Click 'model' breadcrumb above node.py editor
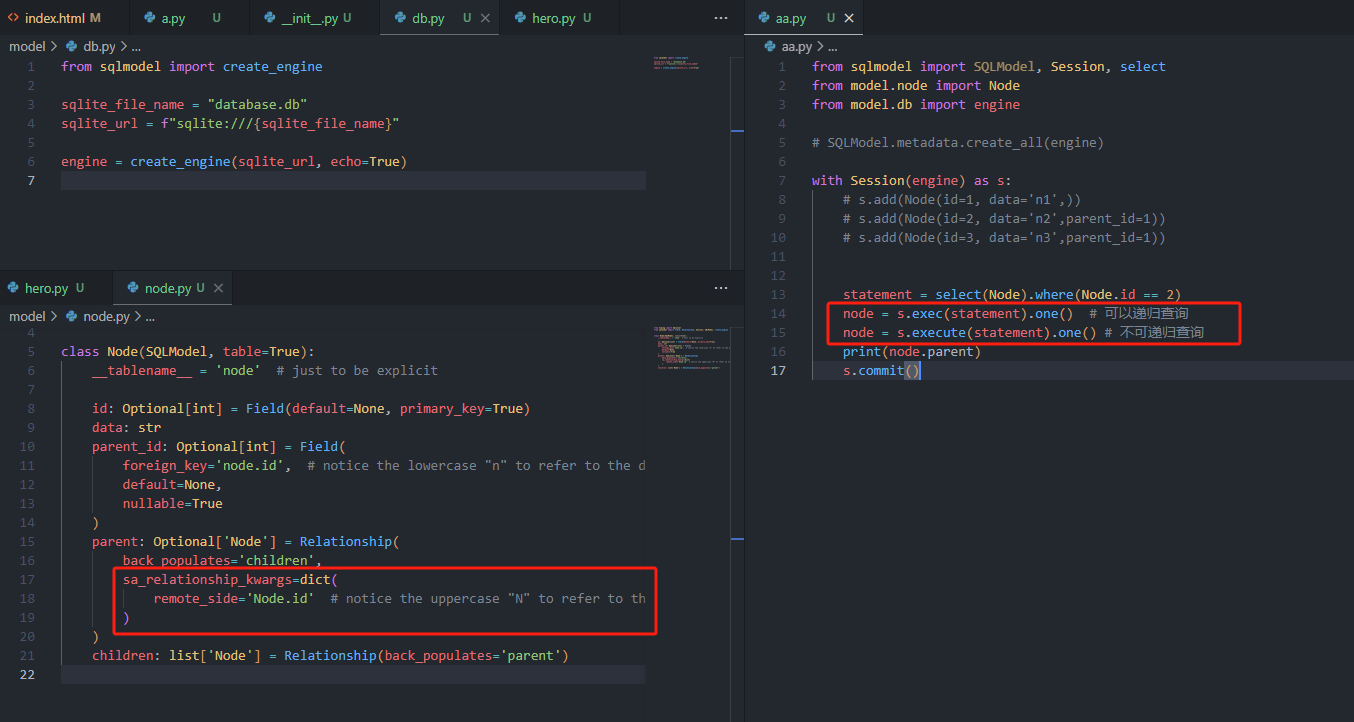The image size is (1354, 722). pos(27,316)
